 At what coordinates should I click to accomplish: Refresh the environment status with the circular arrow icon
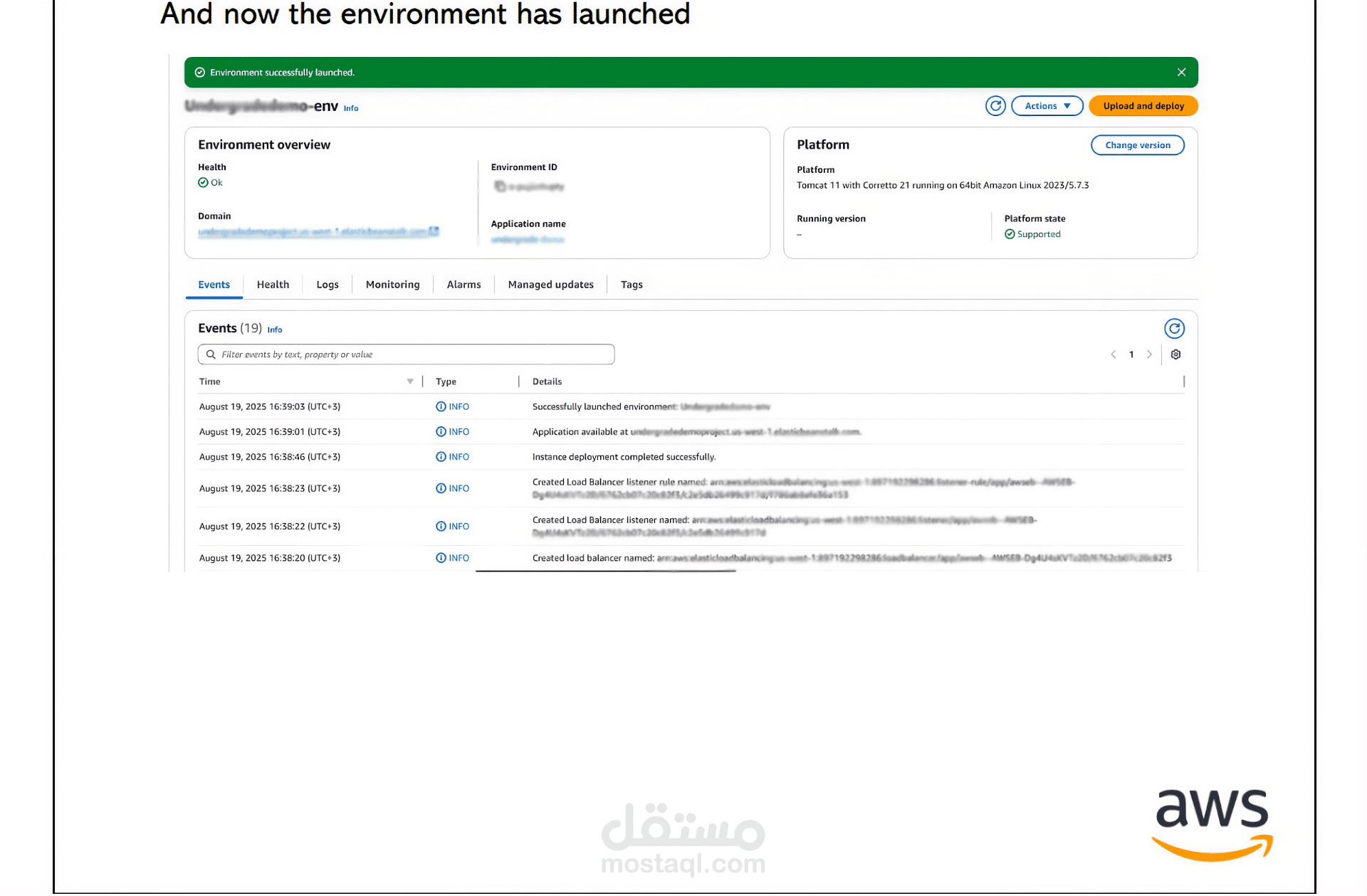(x=995, y=105)
